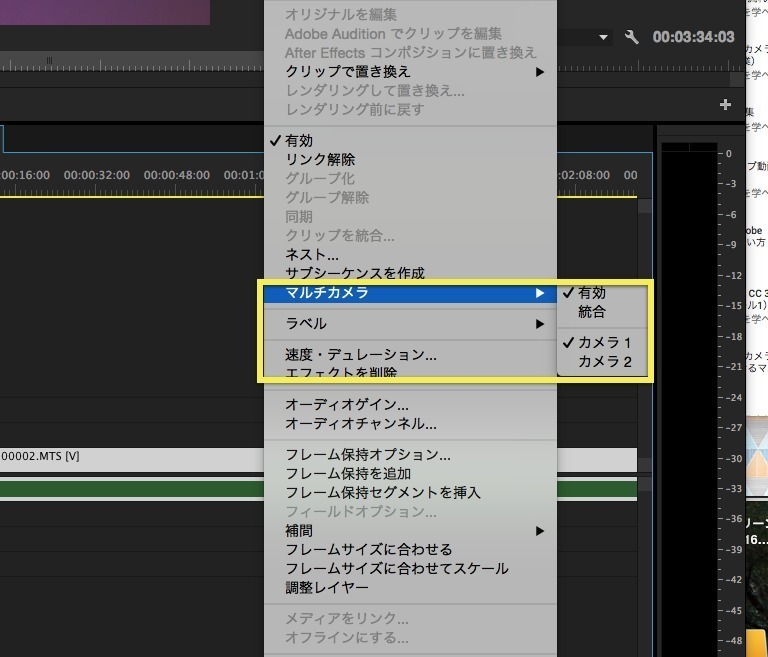Screen dimensions: 768x657
Task: Click the plus button editor icon
Action: coord(725,104)
